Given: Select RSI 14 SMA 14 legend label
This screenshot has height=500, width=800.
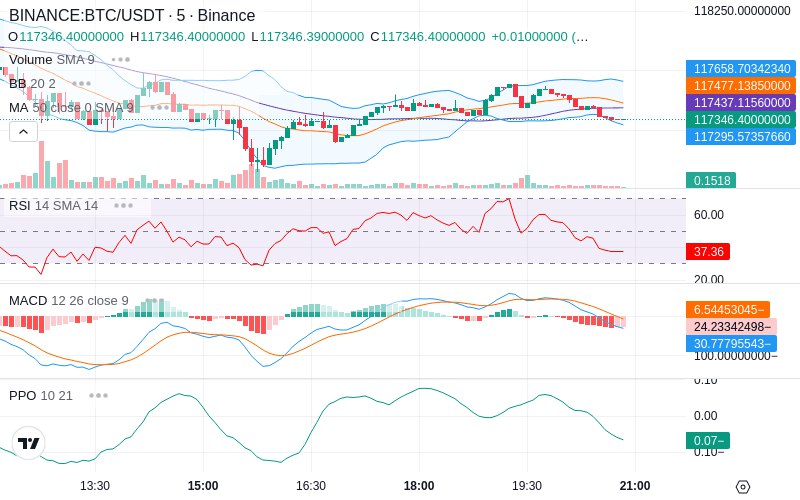Looking at the screenshot, I should click(54, 206).
